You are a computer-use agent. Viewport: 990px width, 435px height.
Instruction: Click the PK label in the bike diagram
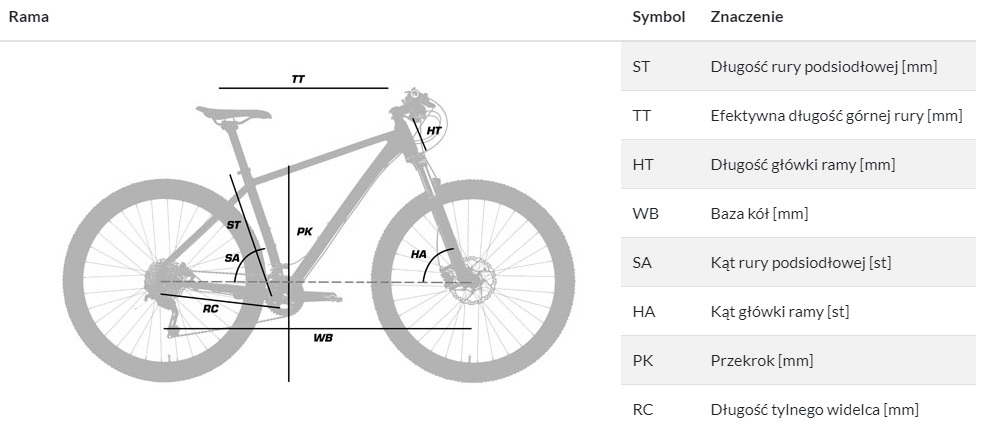coord(305,231)
